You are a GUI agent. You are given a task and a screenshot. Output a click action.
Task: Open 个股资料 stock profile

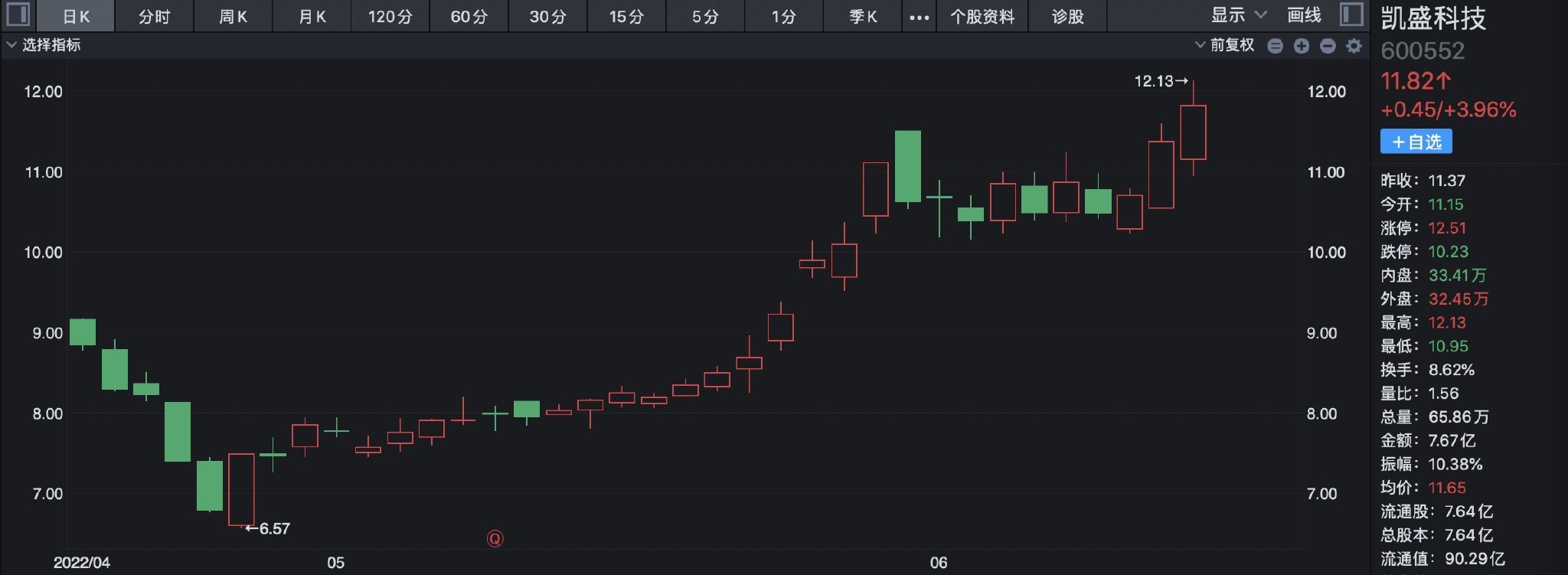point(982,16)
